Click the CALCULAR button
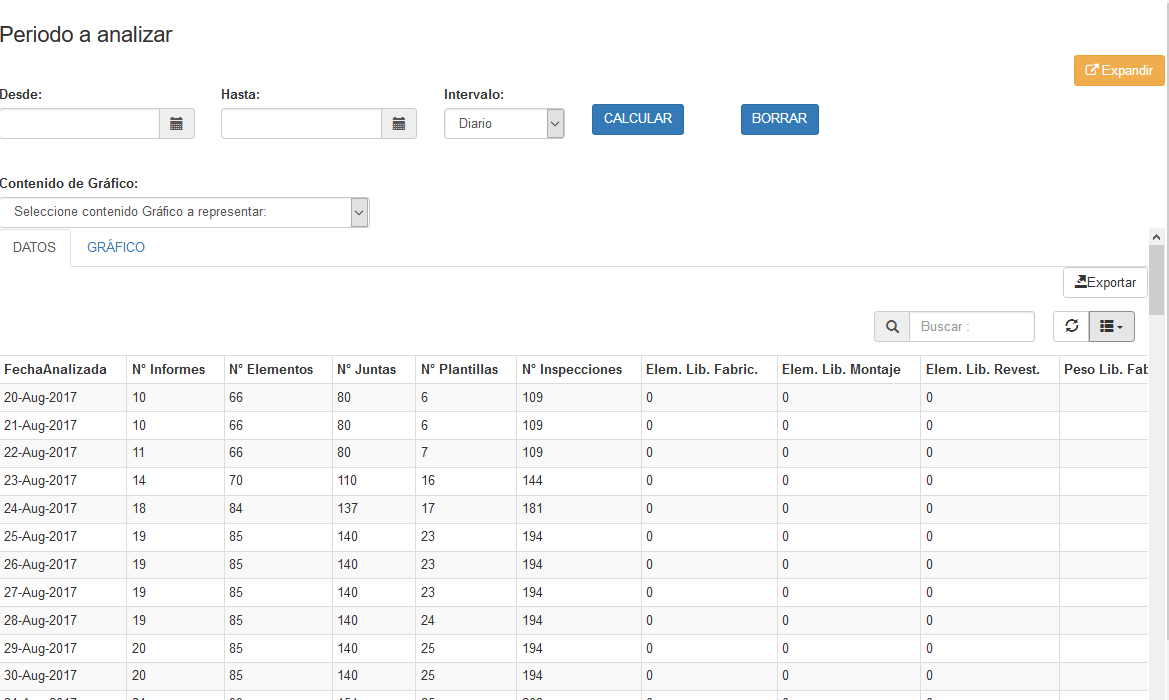 (638, 119)
